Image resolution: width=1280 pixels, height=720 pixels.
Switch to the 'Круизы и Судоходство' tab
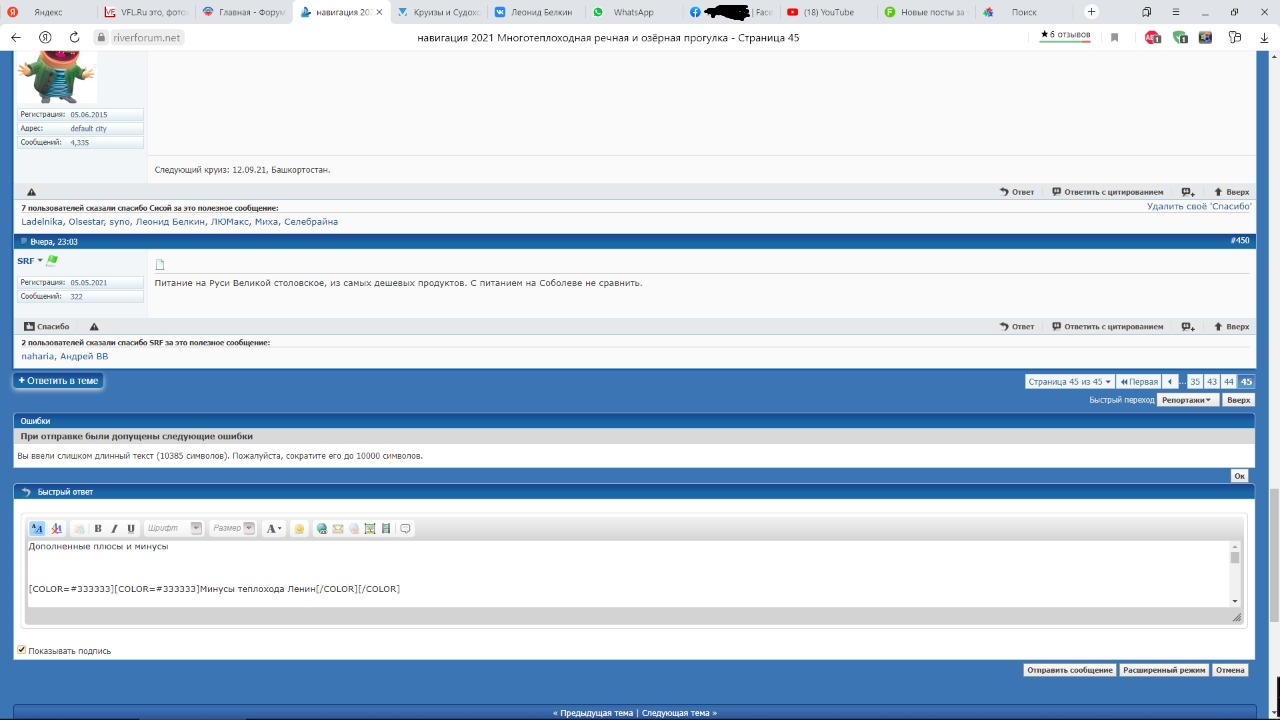pos(438,12)
